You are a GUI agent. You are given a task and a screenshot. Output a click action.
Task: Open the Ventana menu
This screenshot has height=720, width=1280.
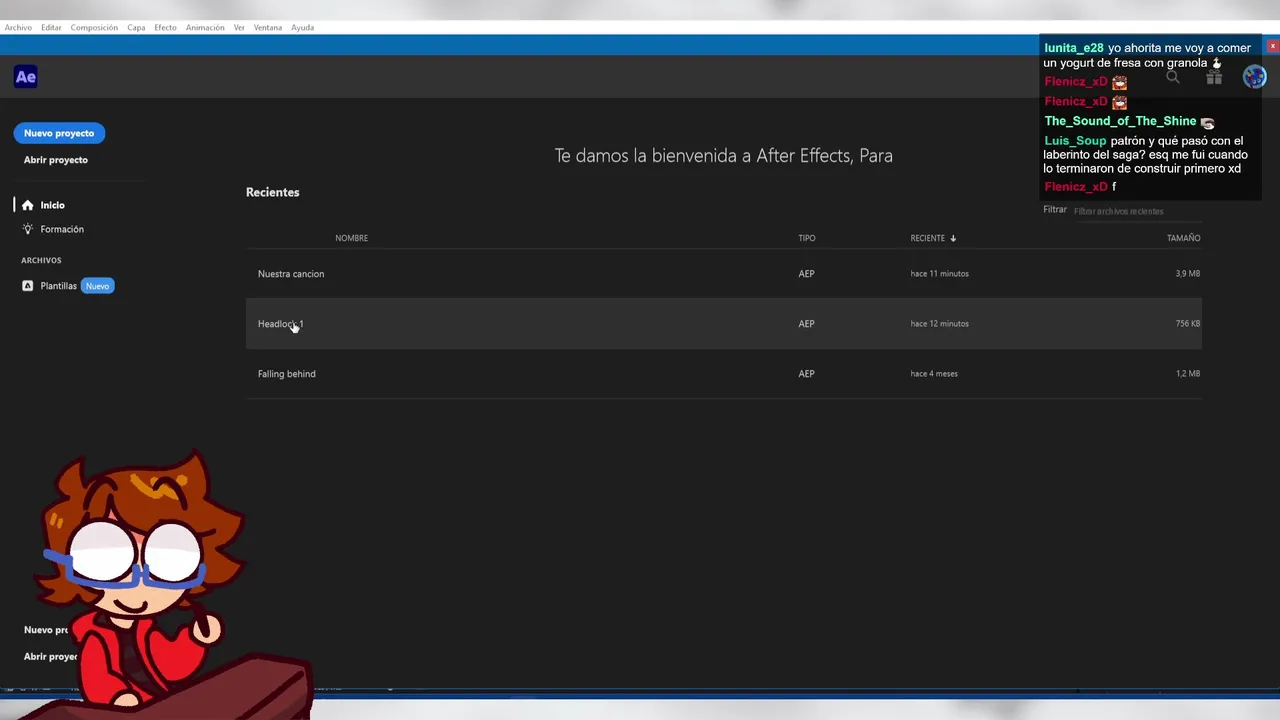click(267, 27)
